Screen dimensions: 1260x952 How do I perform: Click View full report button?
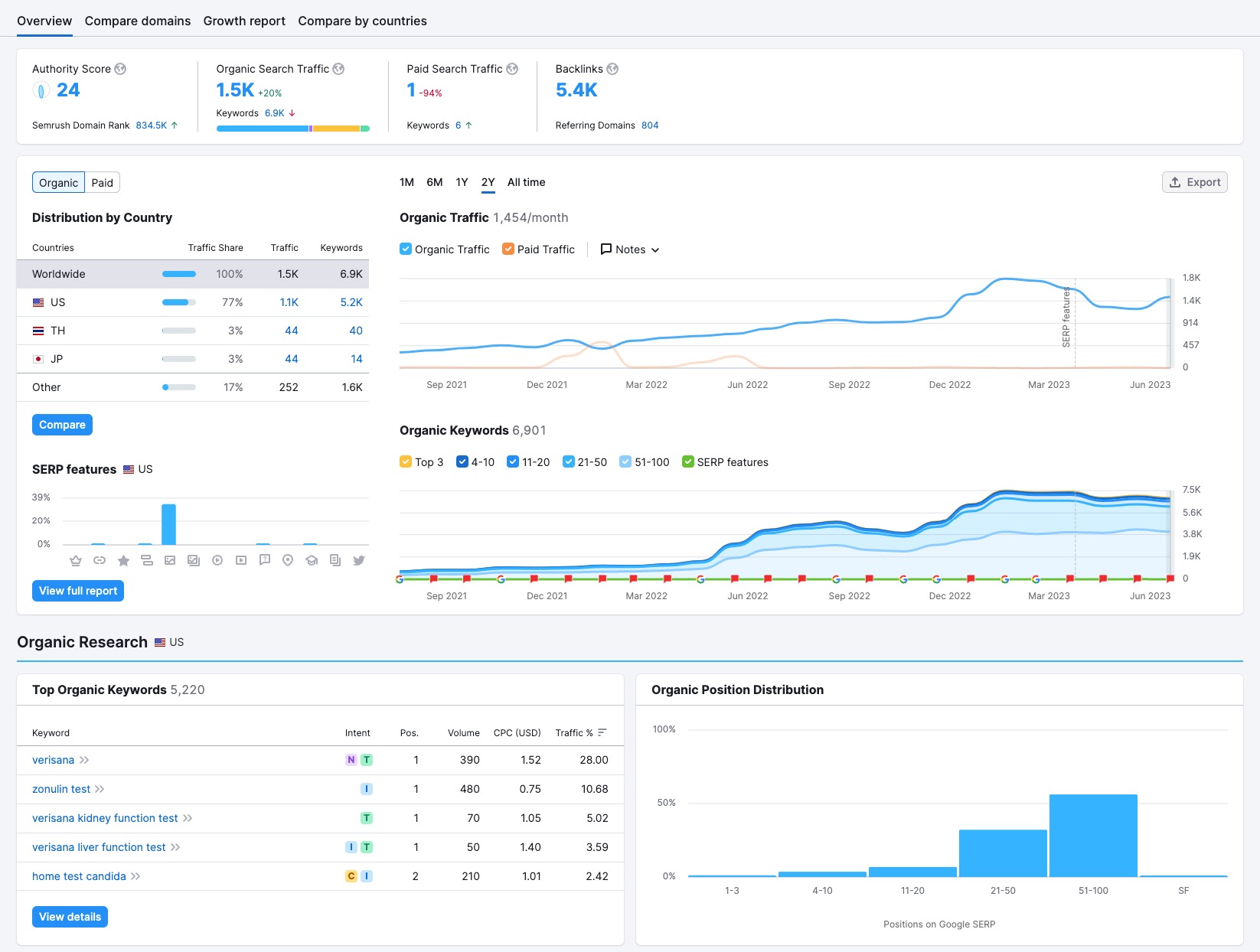coord(78,591)
